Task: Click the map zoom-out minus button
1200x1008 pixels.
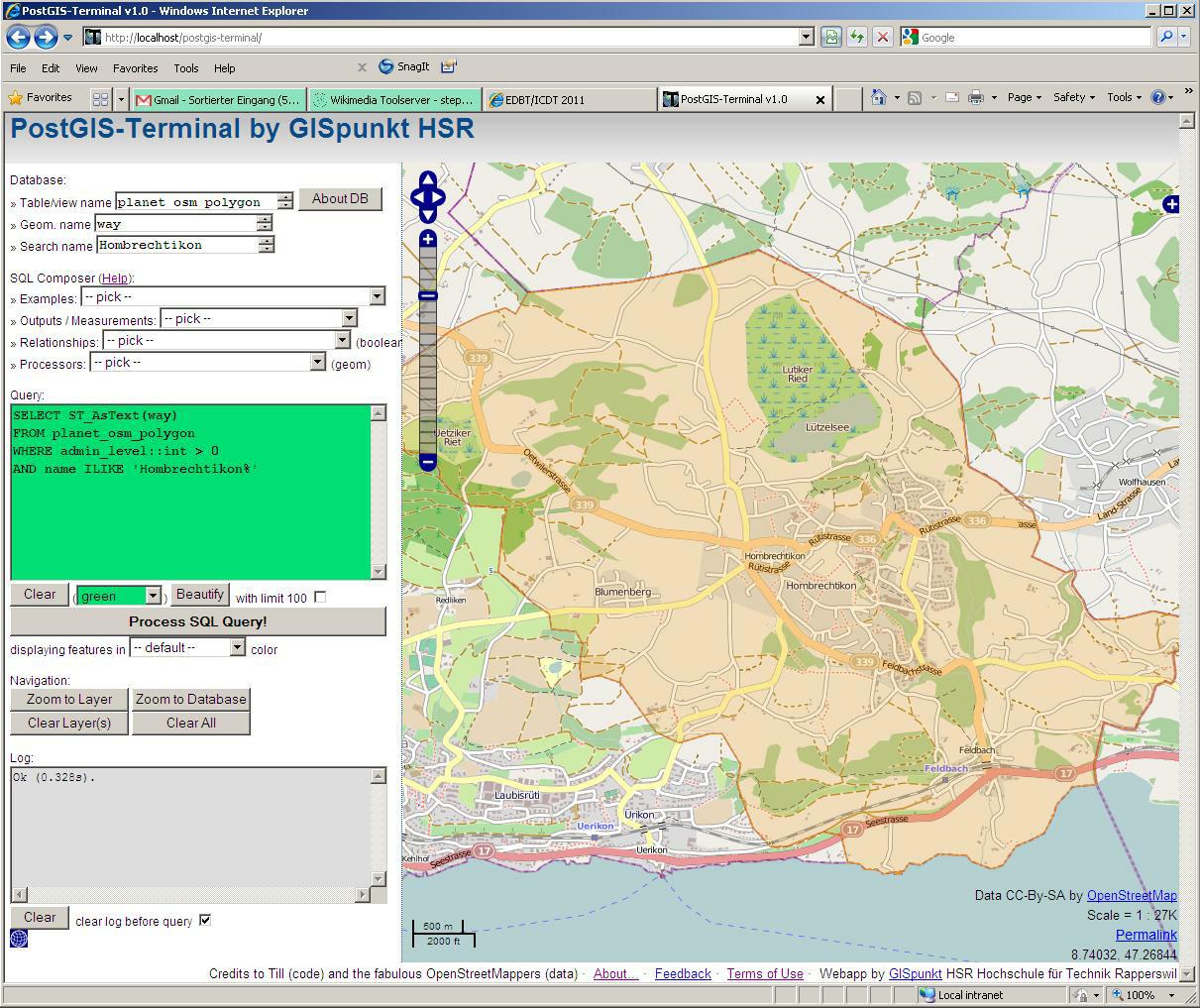Action: (428, 462)
